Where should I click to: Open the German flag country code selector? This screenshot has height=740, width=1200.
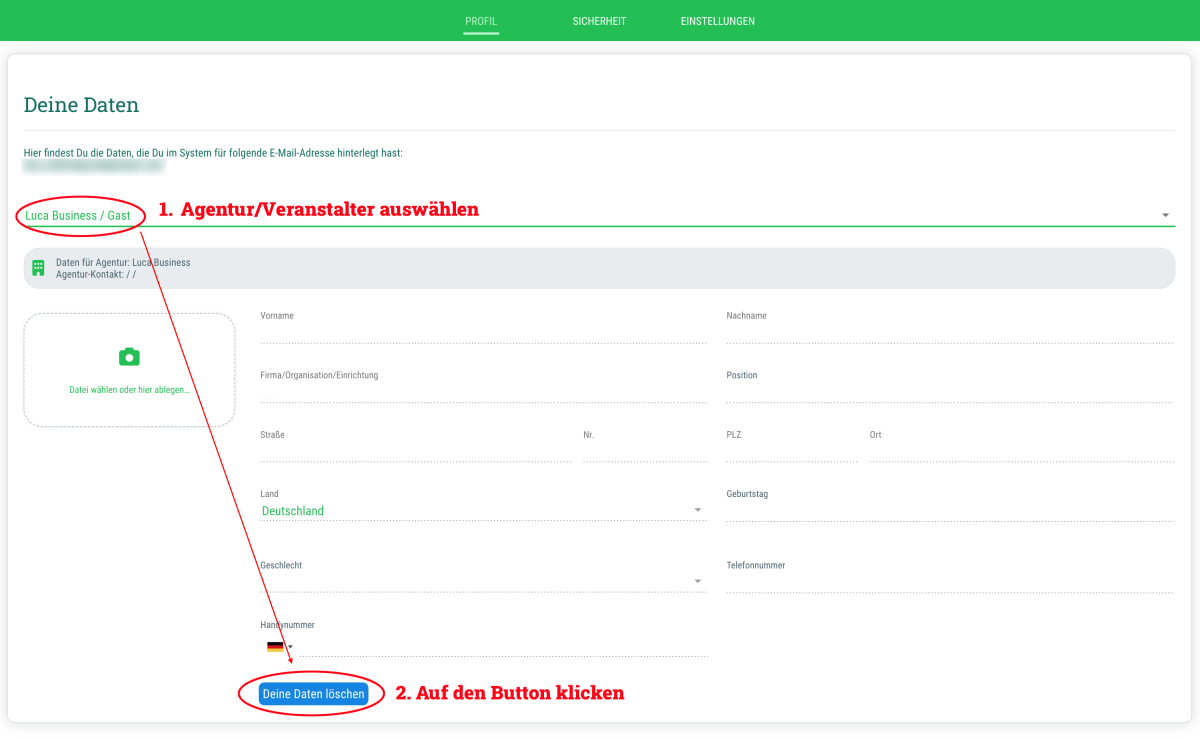pos(278,647)
